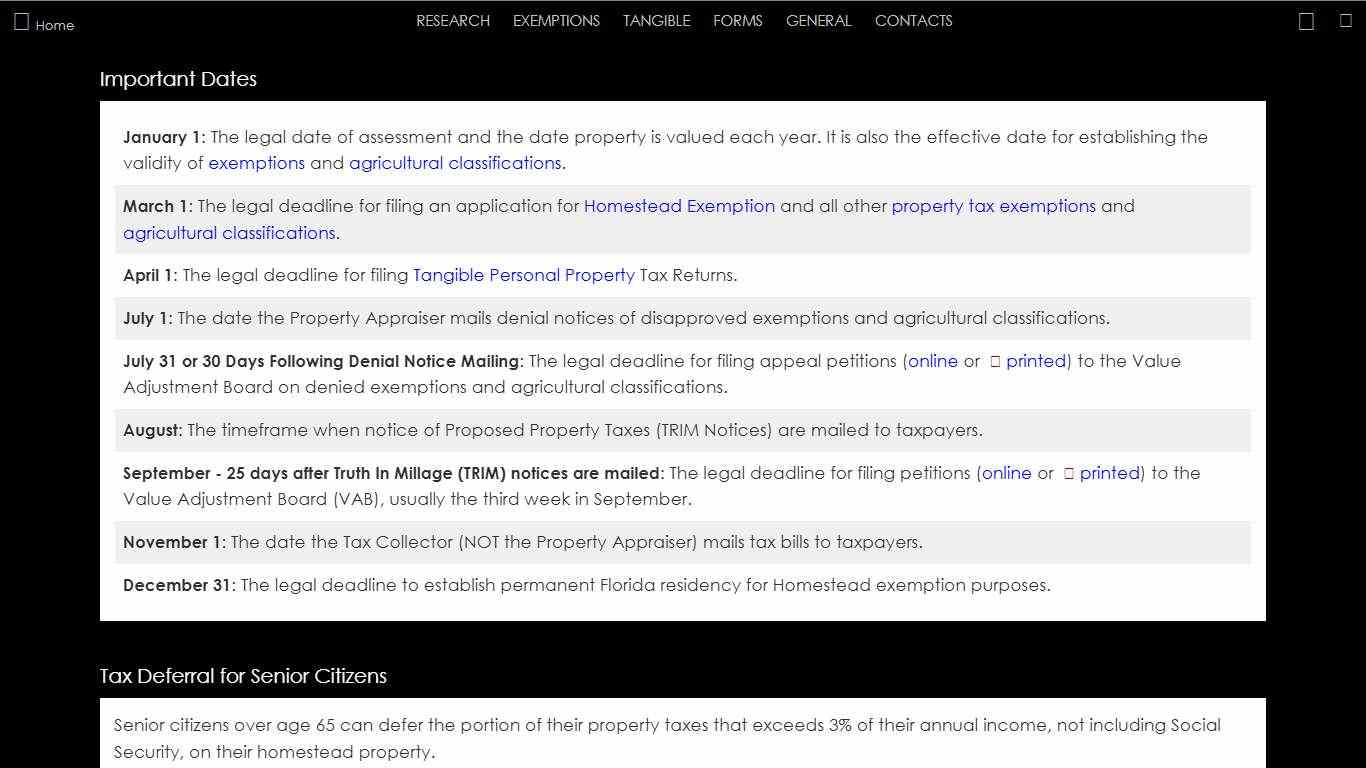Open the EXEMPTIONS menu

coord(556,21)
